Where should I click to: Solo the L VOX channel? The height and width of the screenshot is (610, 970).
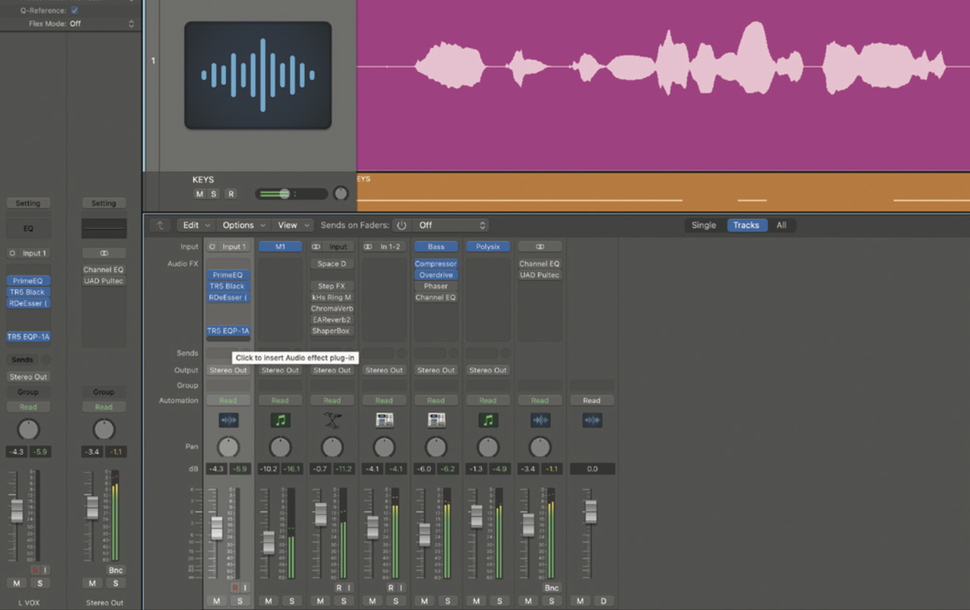pos(40,583)
